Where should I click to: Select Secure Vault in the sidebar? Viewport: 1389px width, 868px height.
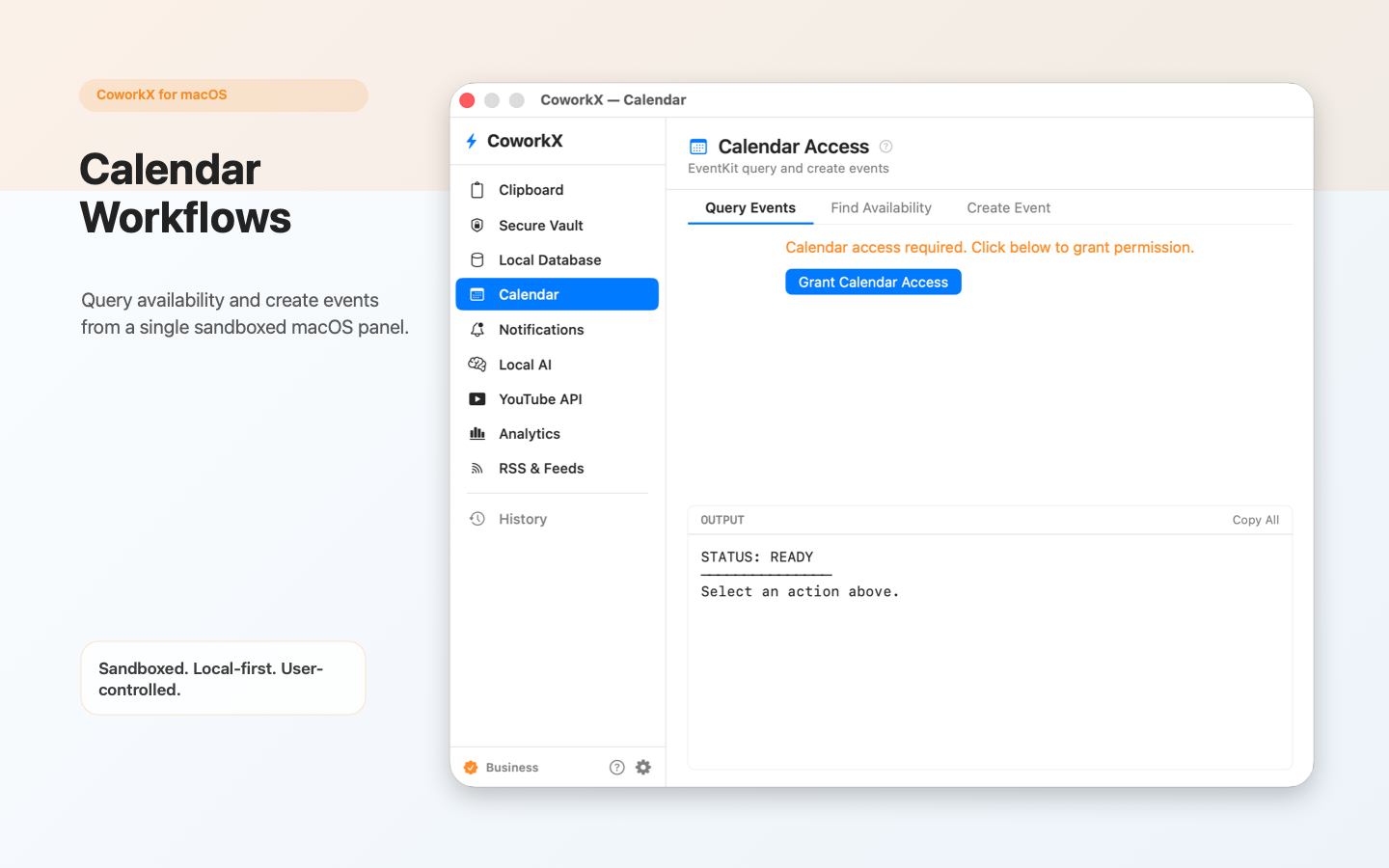[557, 225]
